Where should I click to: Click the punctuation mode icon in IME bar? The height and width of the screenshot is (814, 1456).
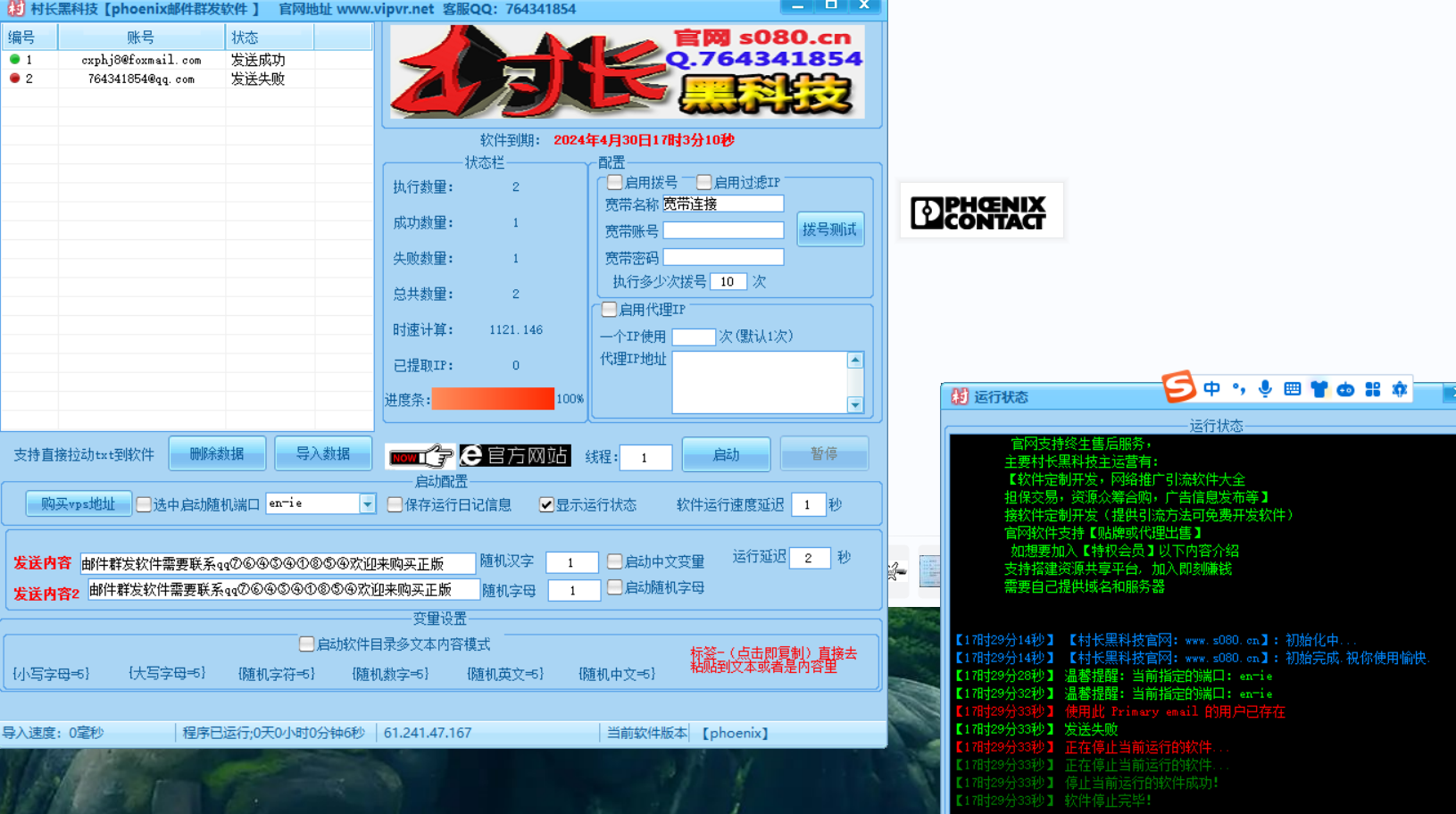1238,388
